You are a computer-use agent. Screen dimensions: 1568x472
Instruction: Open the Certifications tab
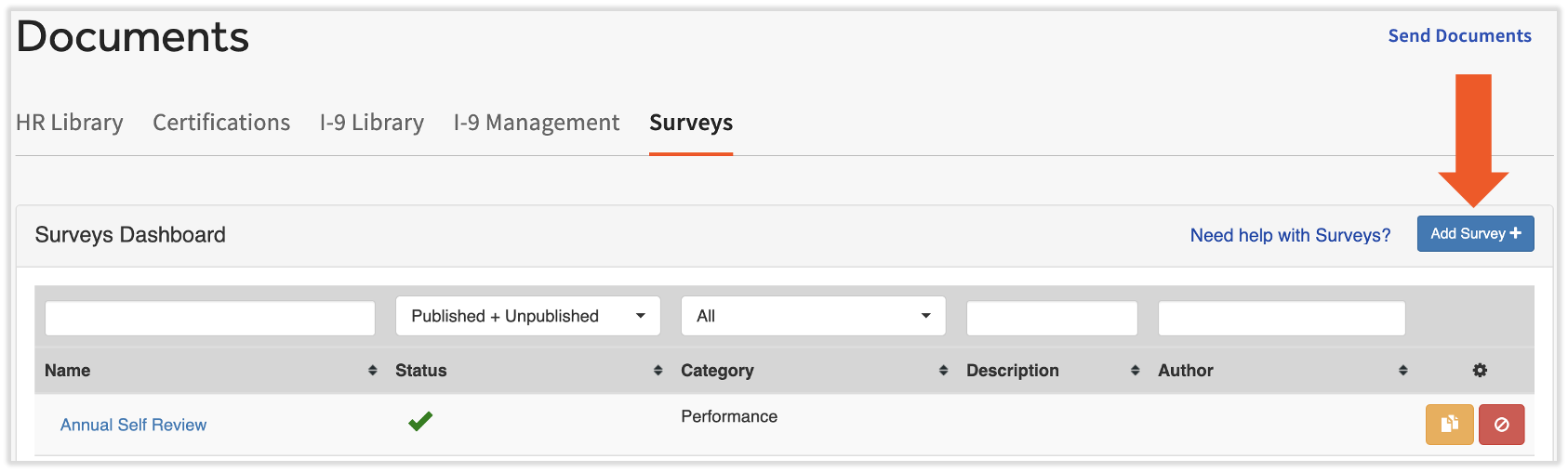(x=221, y=123)
